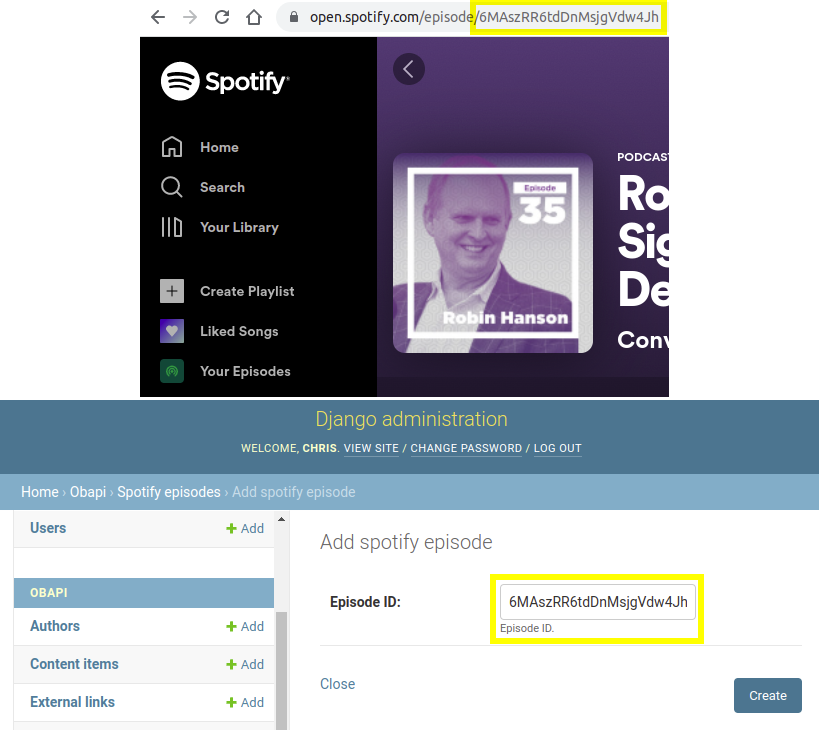Viewport: 819px width, 730px height.
Task: Click the Search magnifier icon in Spotify
Action: tap(172, 187)
